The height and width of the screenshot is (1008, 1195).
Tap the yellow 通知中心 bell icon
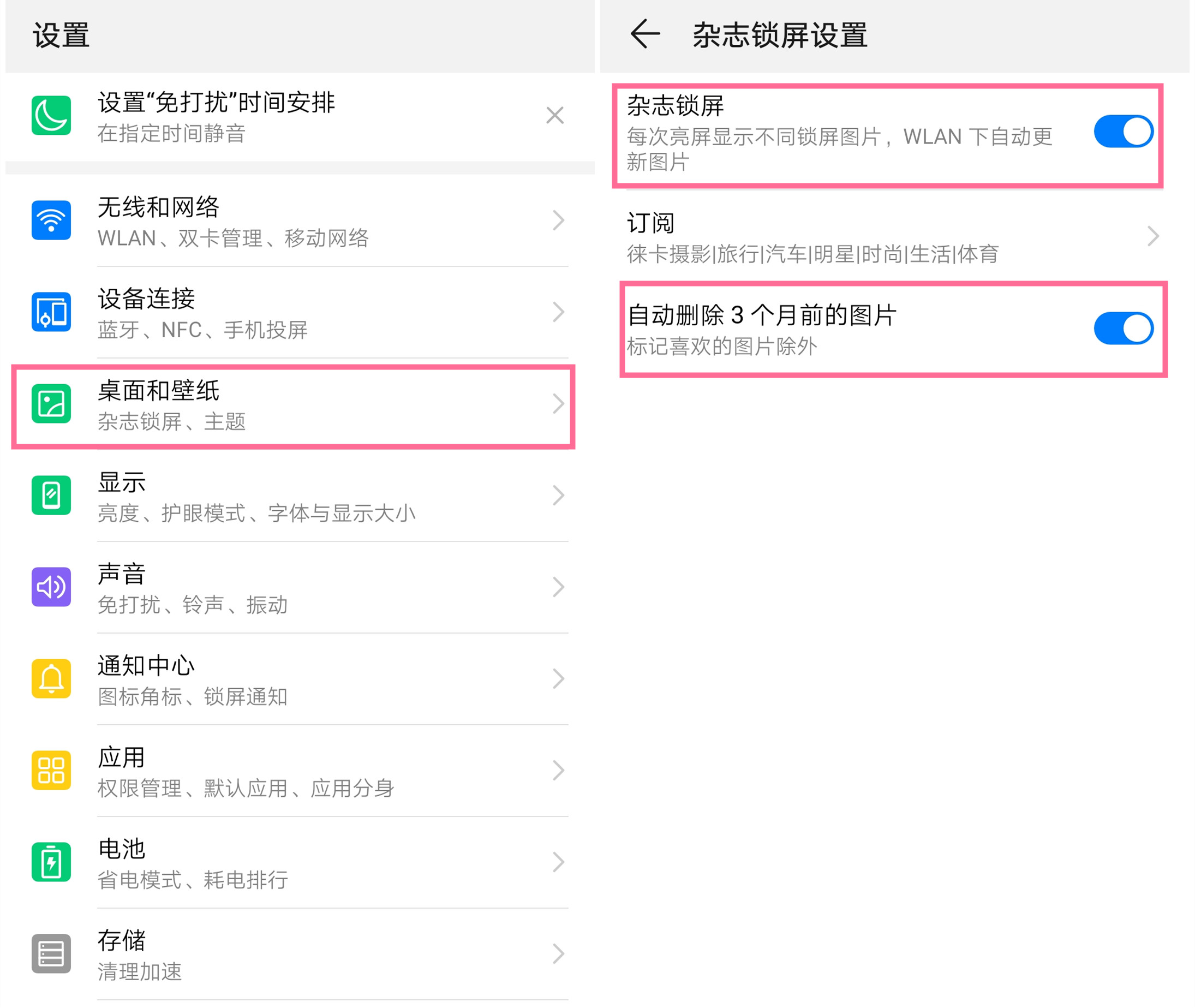pos(51,679)
